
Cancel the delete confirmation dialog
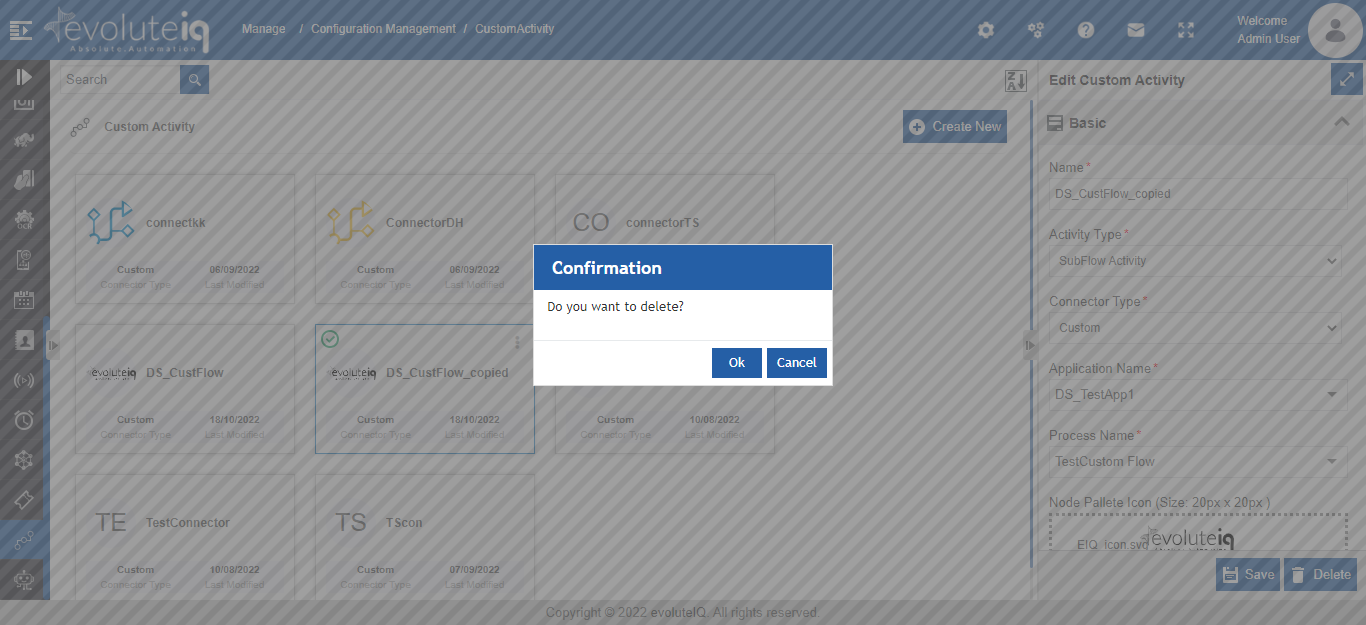pyautogui.click(x=797, y=363)
